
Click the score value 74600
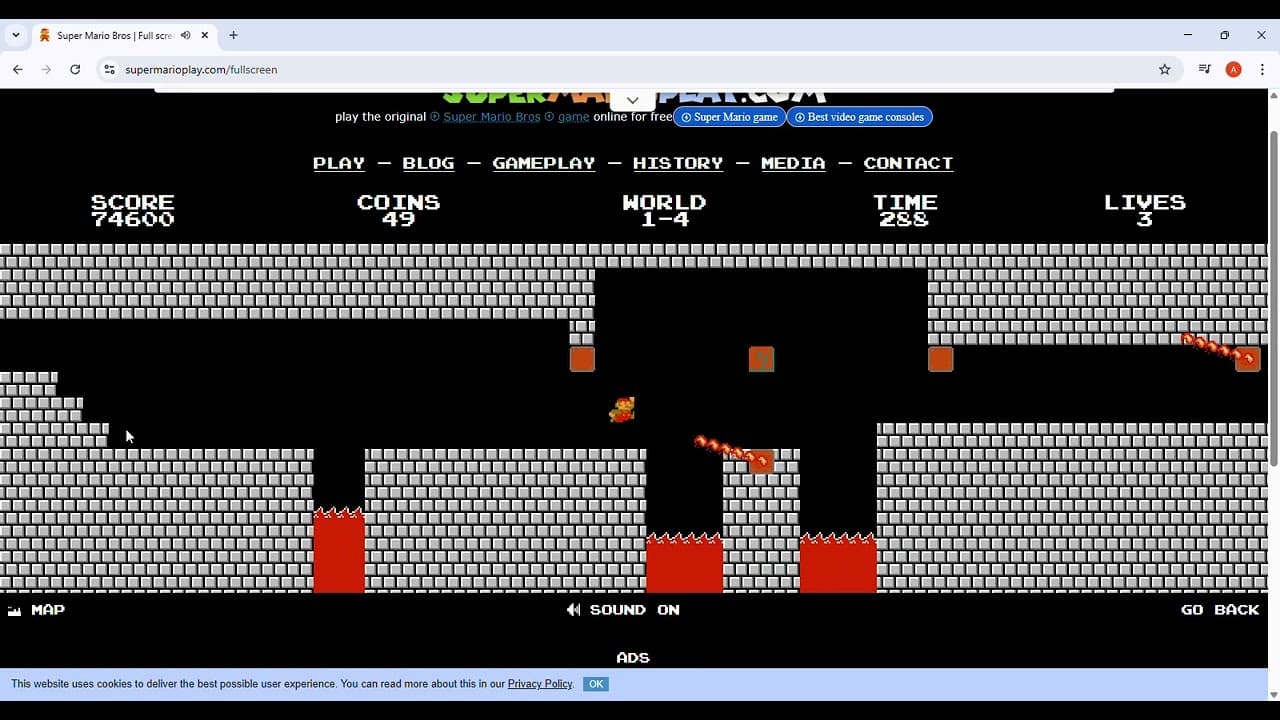point(133,219)
